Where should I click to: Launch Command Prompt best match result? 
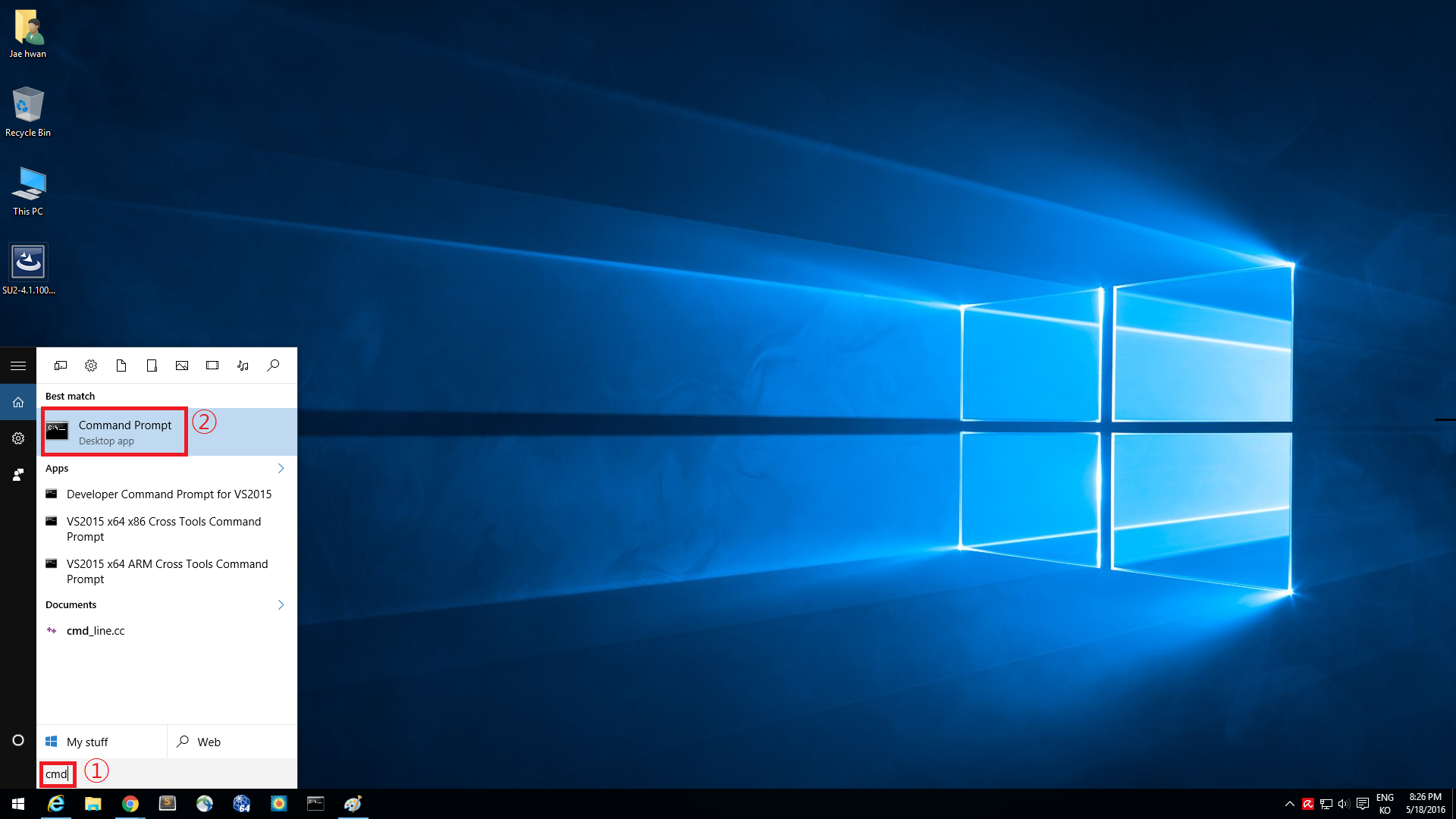[167, 432]
